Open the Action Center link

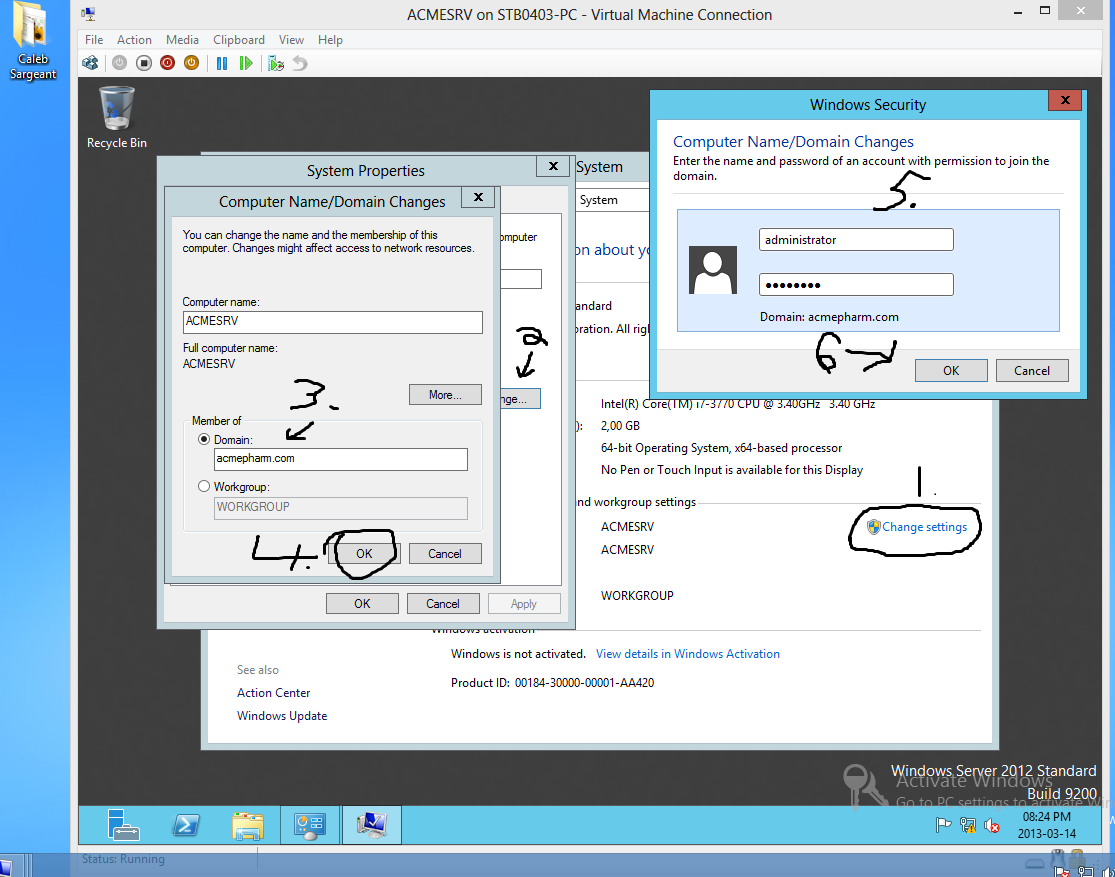(x=273, y=693)
